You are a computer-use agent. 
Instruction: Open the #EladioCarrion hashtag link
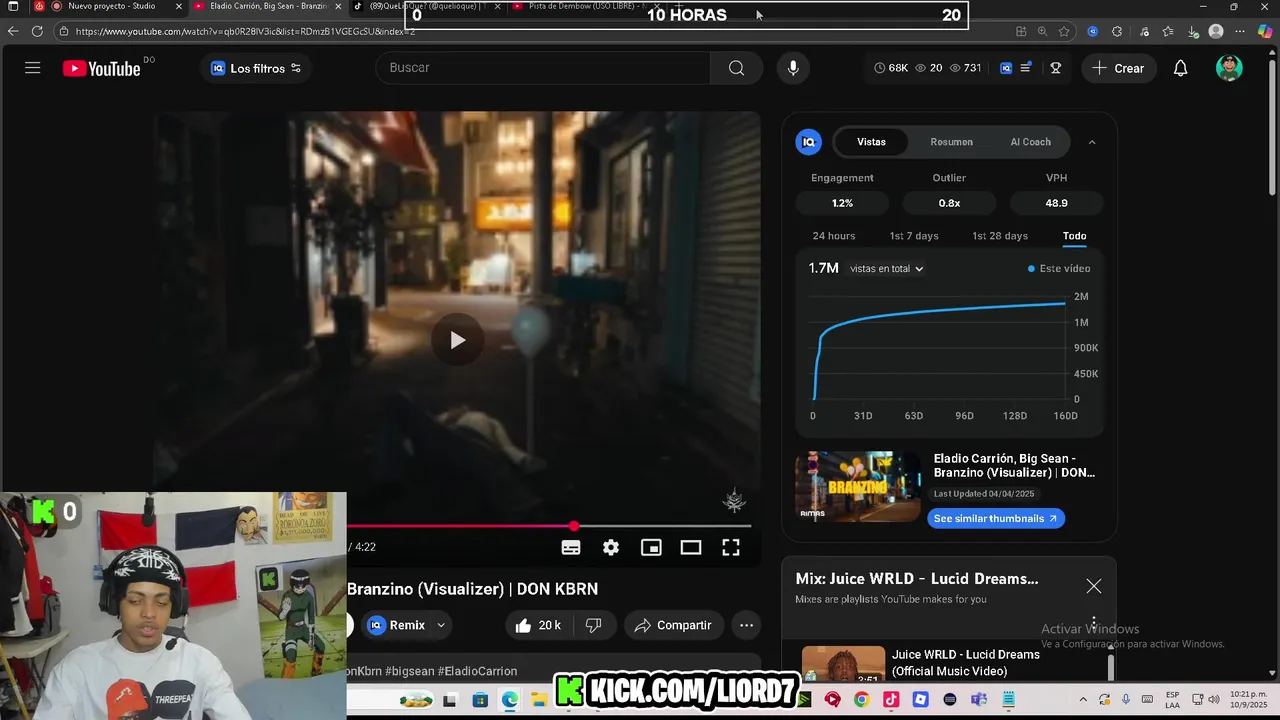[477, 671]
